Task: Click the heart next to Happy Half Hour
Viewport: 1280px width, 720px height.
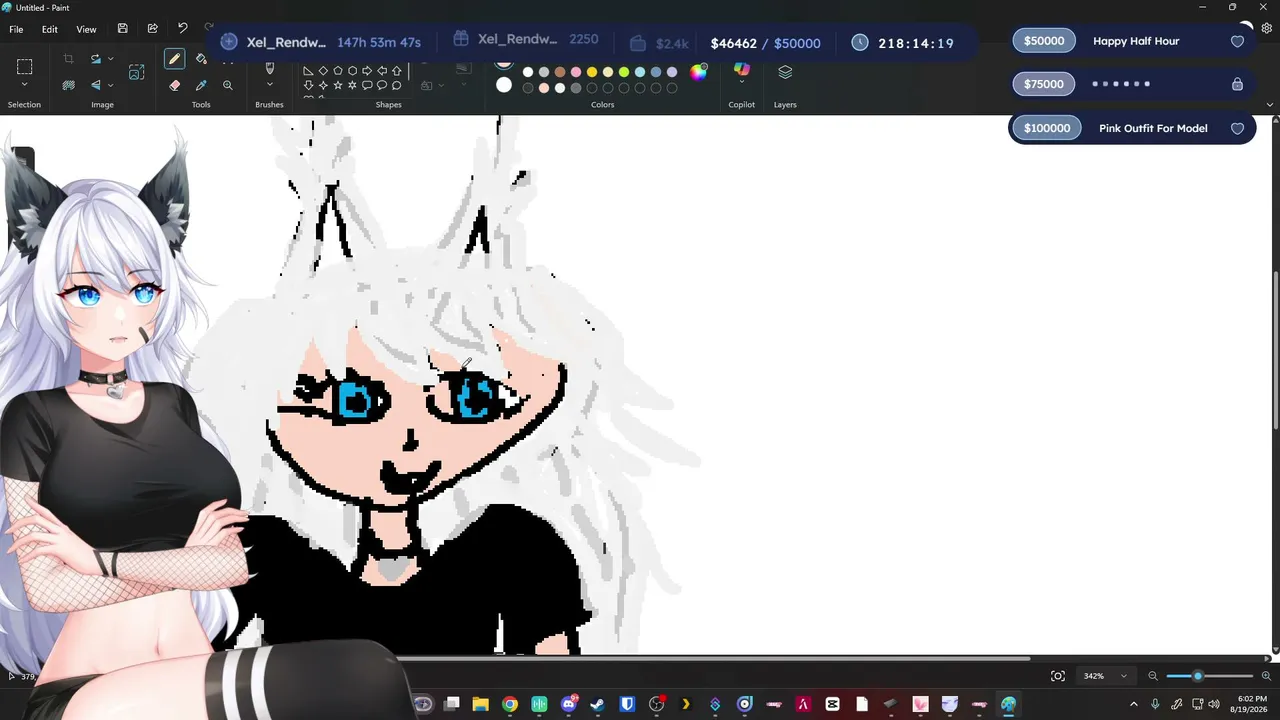Action: pyautogui.click(x=1237, y=41)
